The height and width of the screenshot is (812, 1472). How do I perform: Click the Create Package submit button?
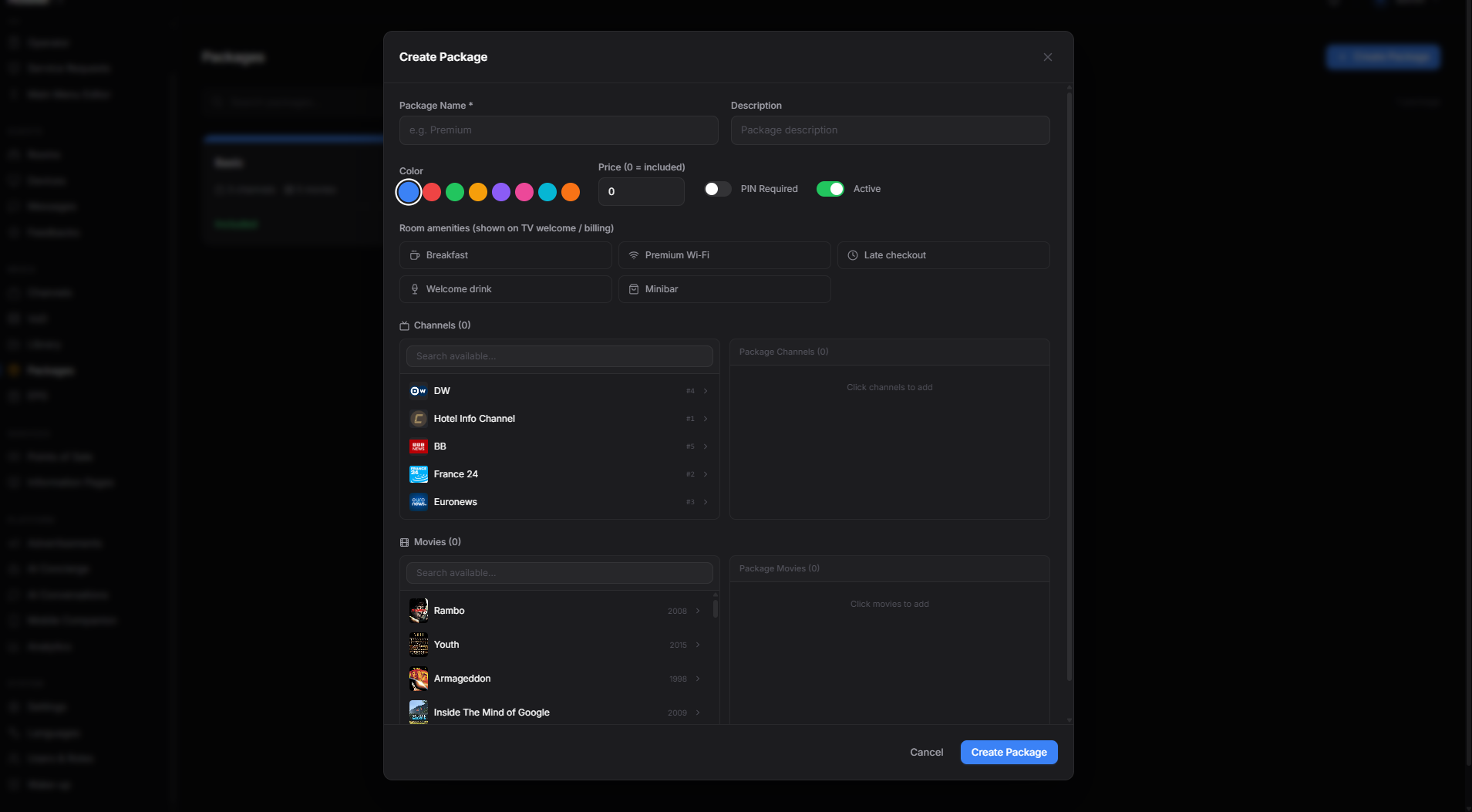coord(1009,753)
